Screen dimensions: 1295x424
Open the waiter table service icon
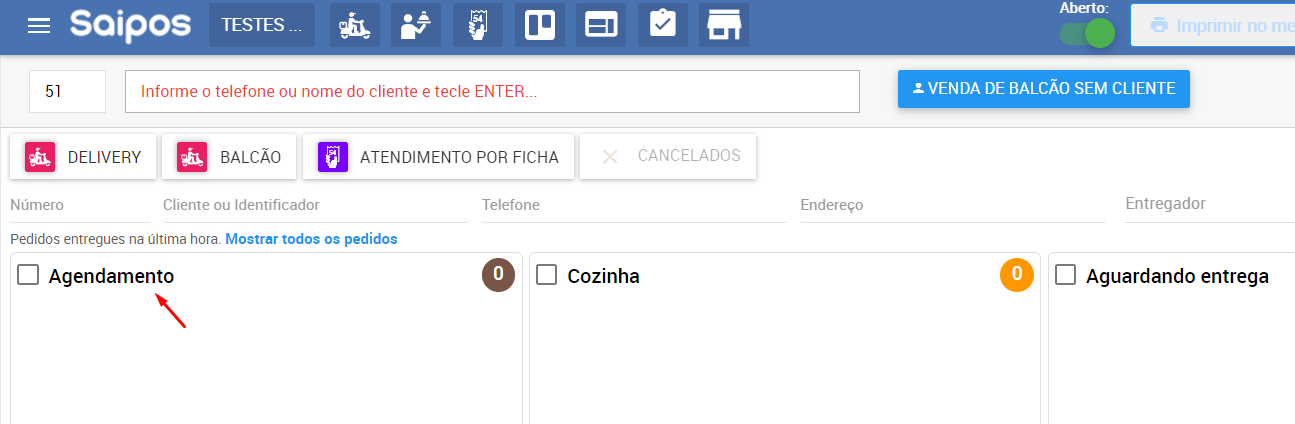point(417,25)
